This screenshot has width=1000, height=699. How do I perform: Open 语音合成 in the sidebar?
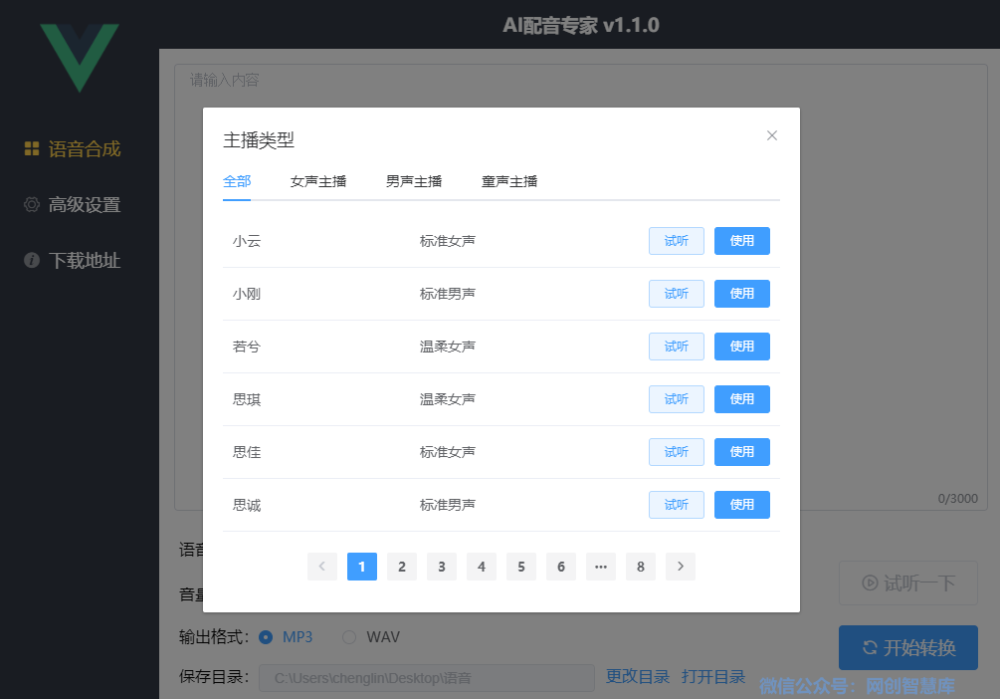(x=72, y=149)
